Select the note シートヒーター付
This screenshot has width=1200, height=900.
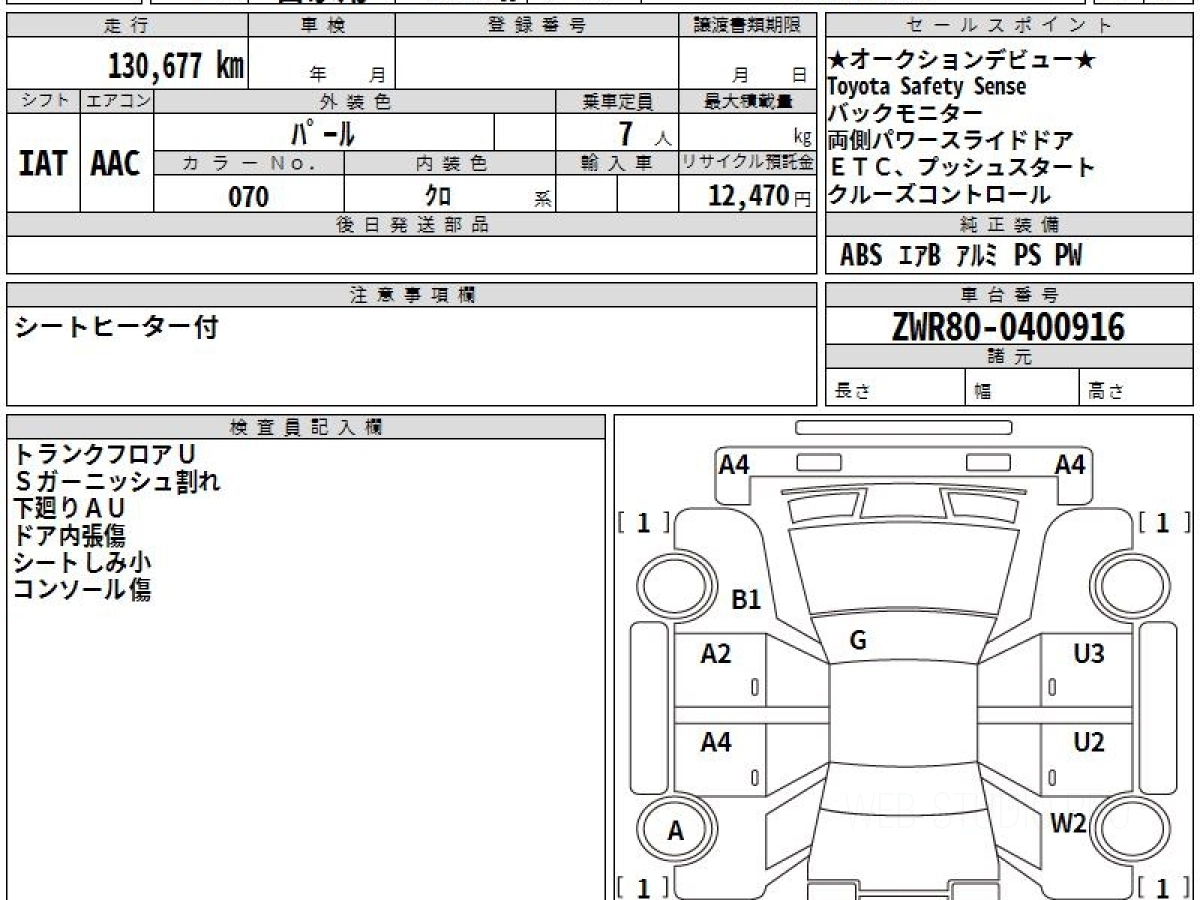tap(116, 327)
